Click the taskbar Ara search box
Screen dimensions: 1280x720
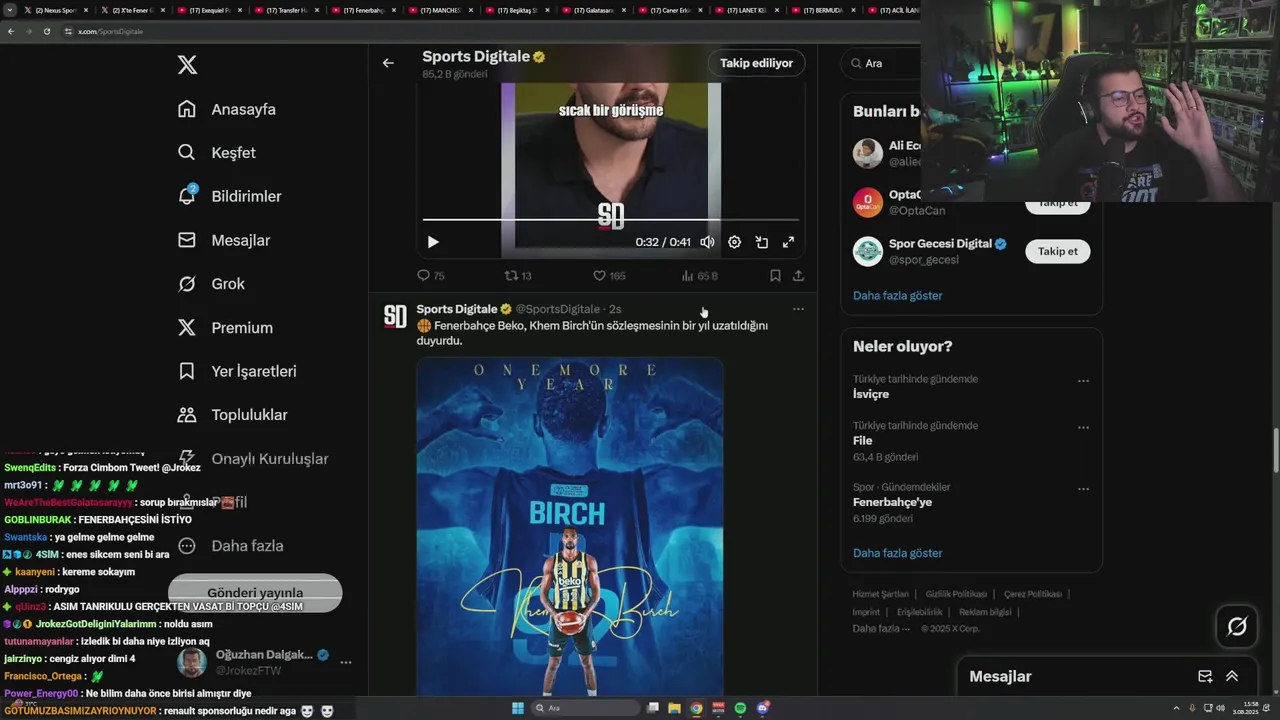tap(585, 708)
